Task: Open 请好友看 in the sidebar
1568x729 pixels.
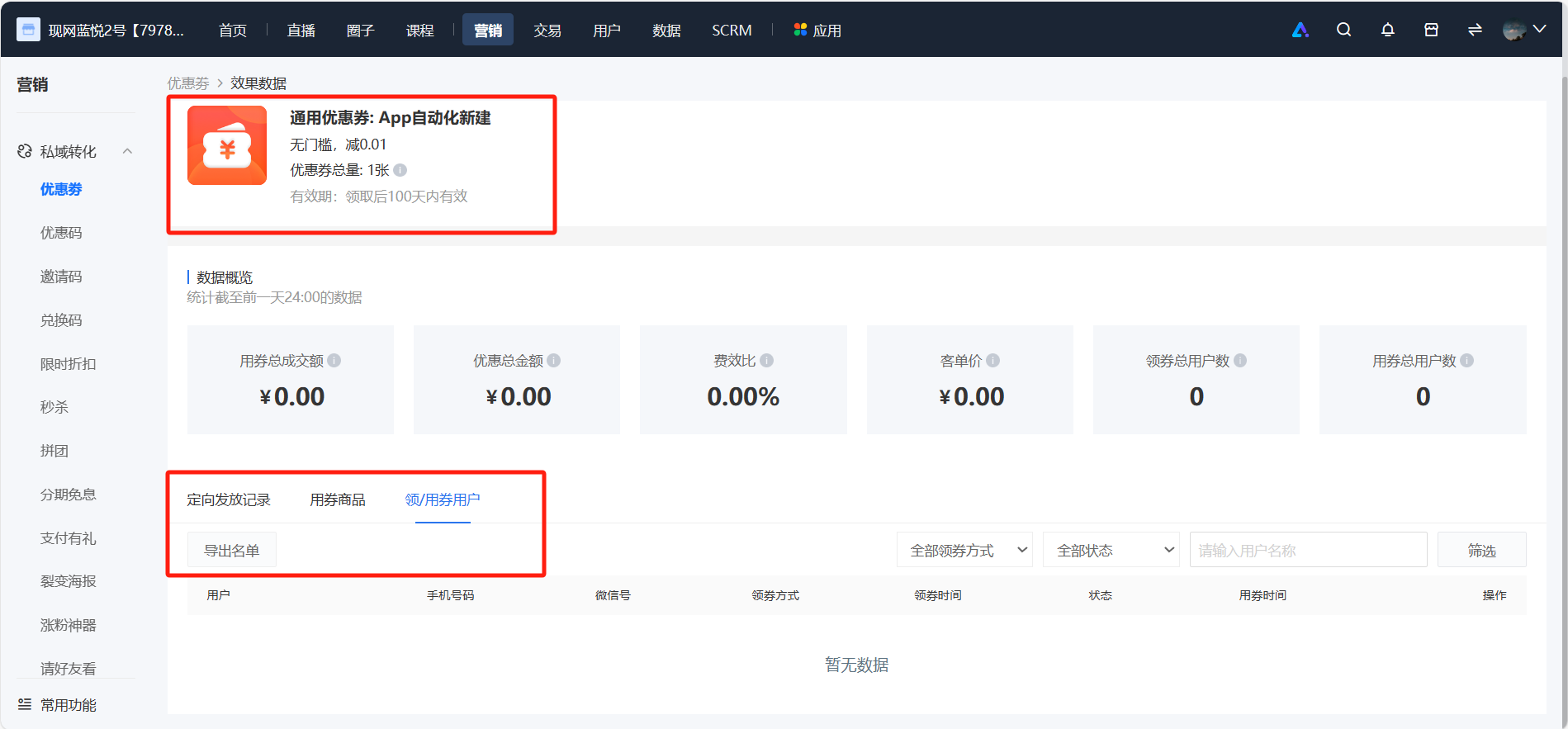Action: tap(69, 669)
